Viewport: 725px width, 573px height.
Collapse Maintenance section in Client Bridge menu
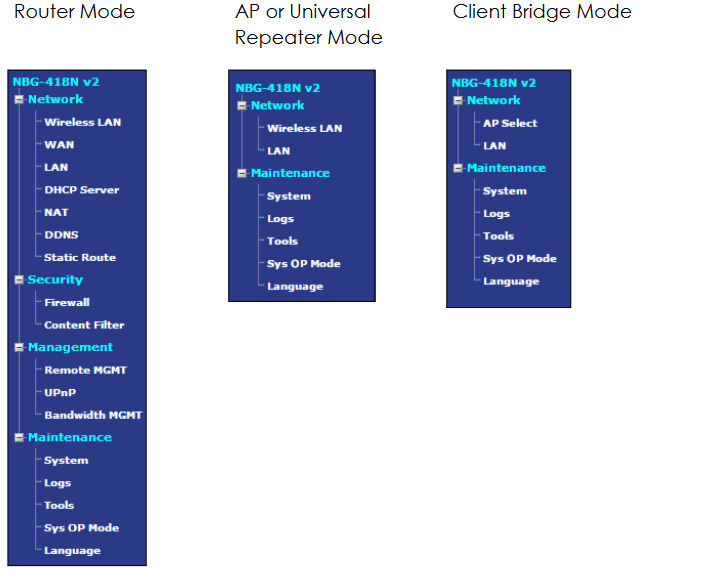pos(458,169)
